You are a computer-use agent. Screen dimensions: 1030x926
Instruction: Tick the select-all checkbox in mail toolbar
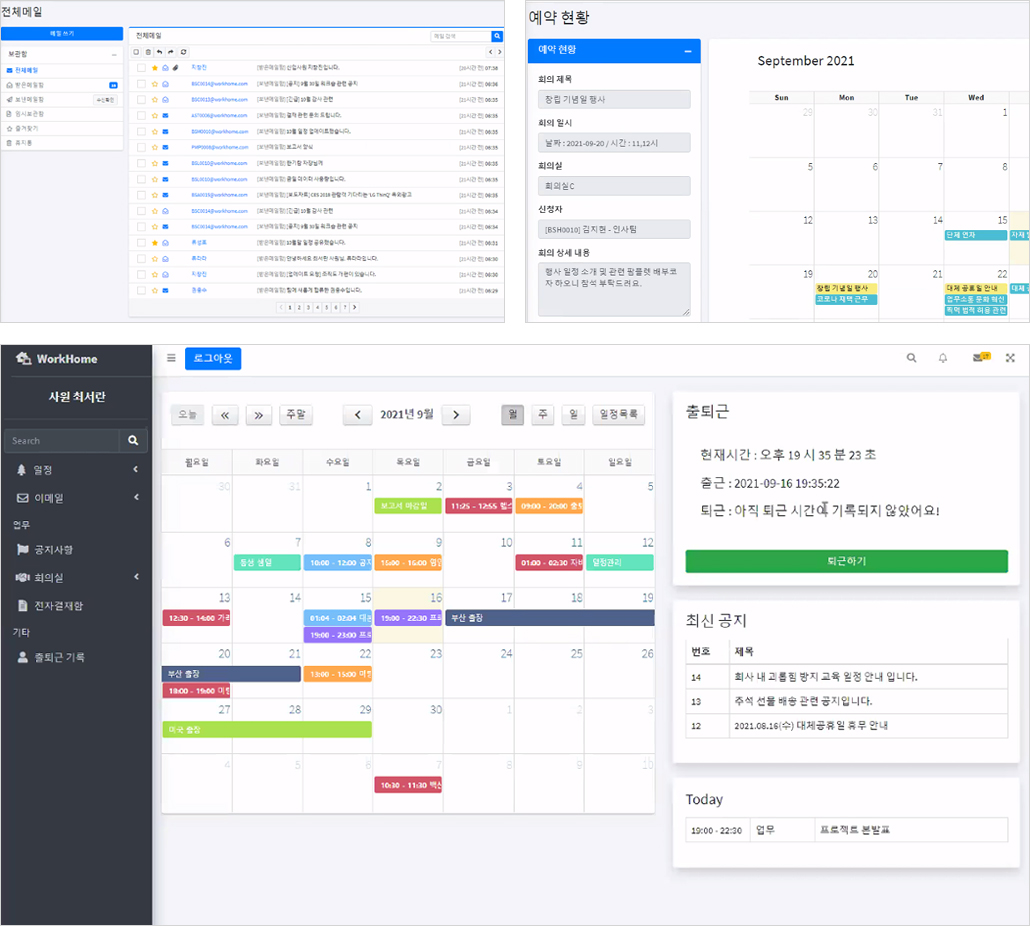(137, 52)
